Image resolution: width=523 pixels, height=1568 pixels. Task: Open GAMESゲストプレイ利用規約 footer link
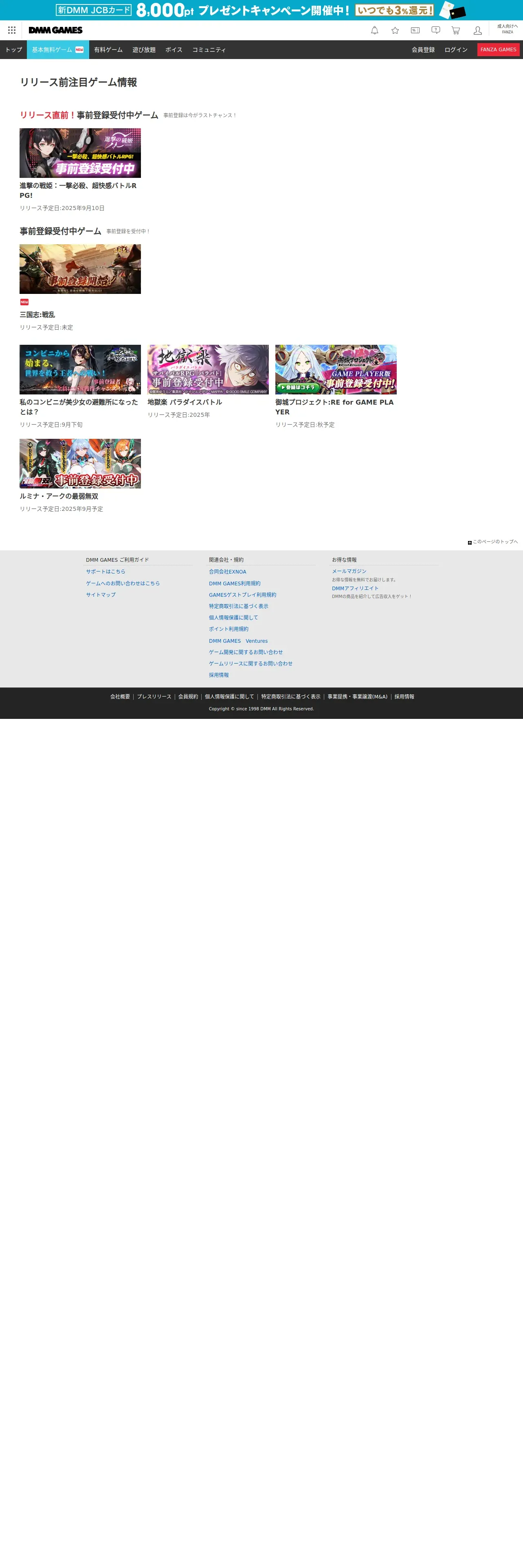pos(242,595)
